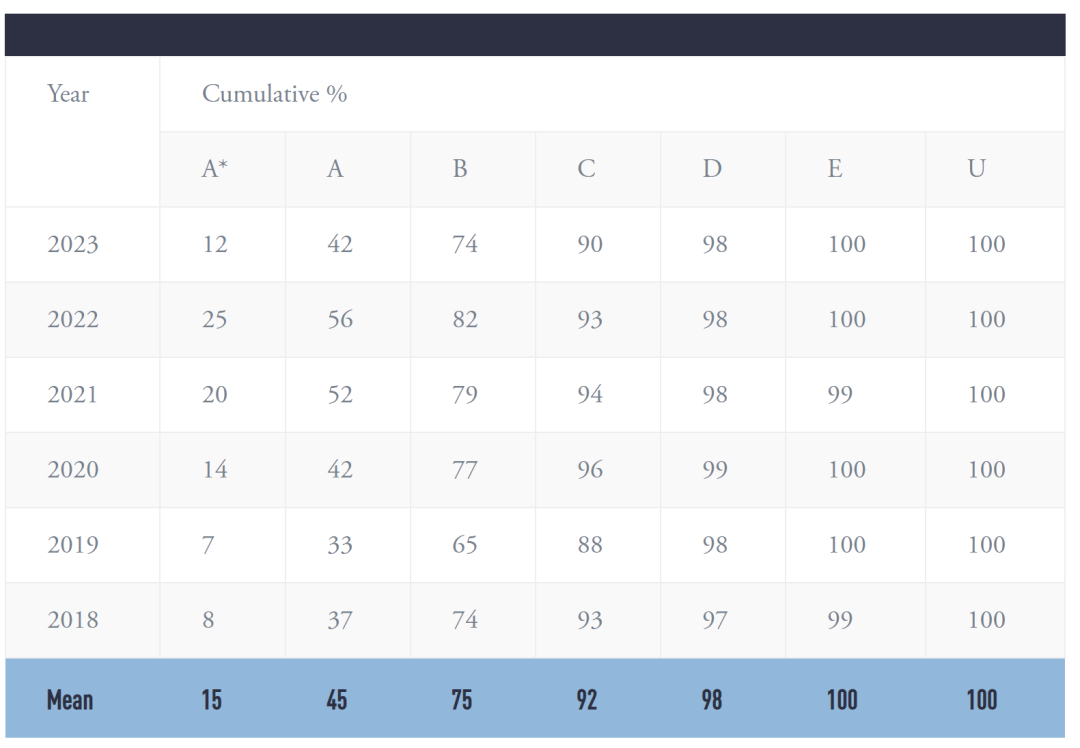
Task: Click the Mean C value 92
Action: pos(587,700)
